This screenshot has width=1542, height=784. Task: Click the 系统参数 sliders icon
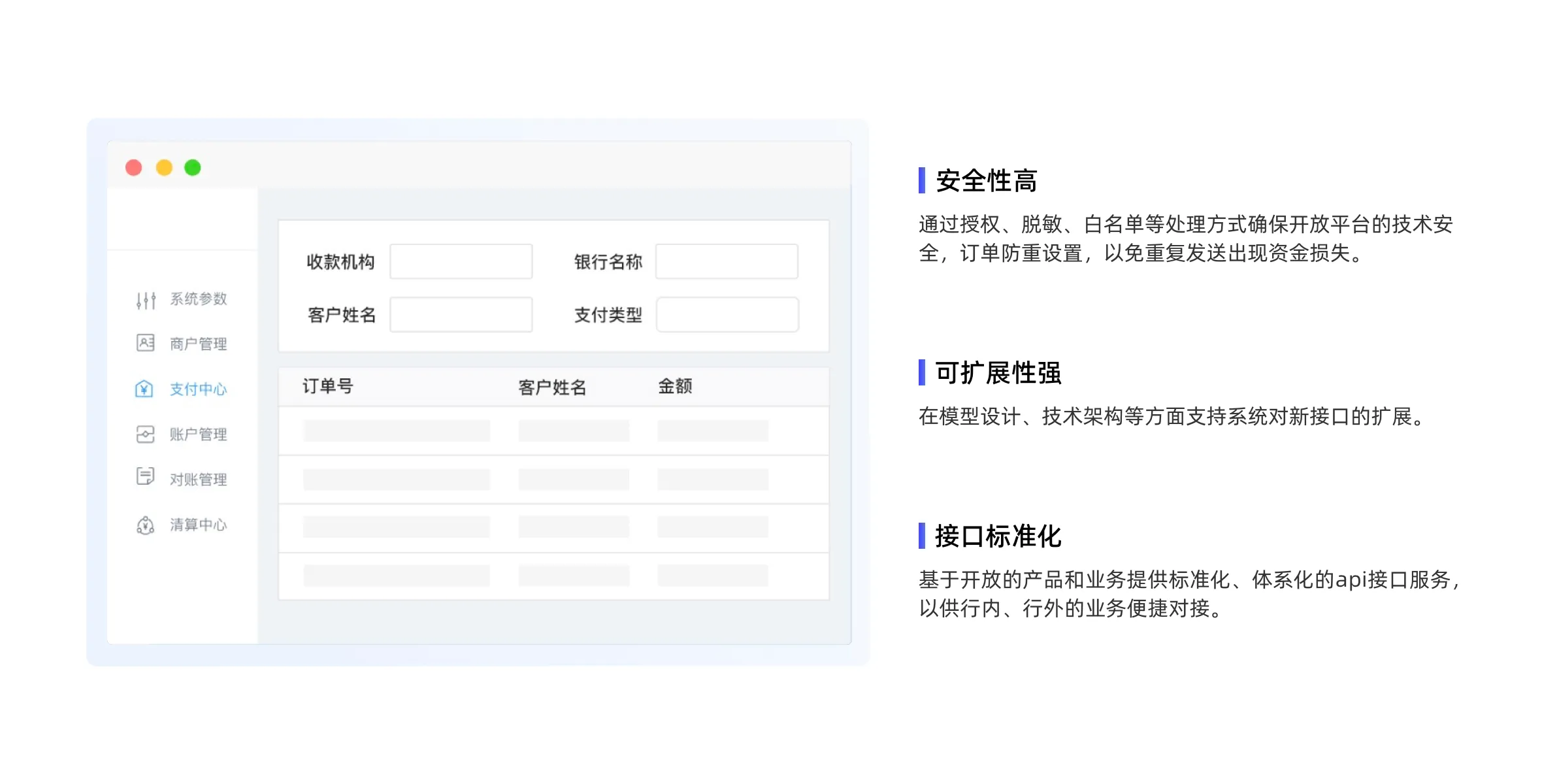click(x=146, y=300)
